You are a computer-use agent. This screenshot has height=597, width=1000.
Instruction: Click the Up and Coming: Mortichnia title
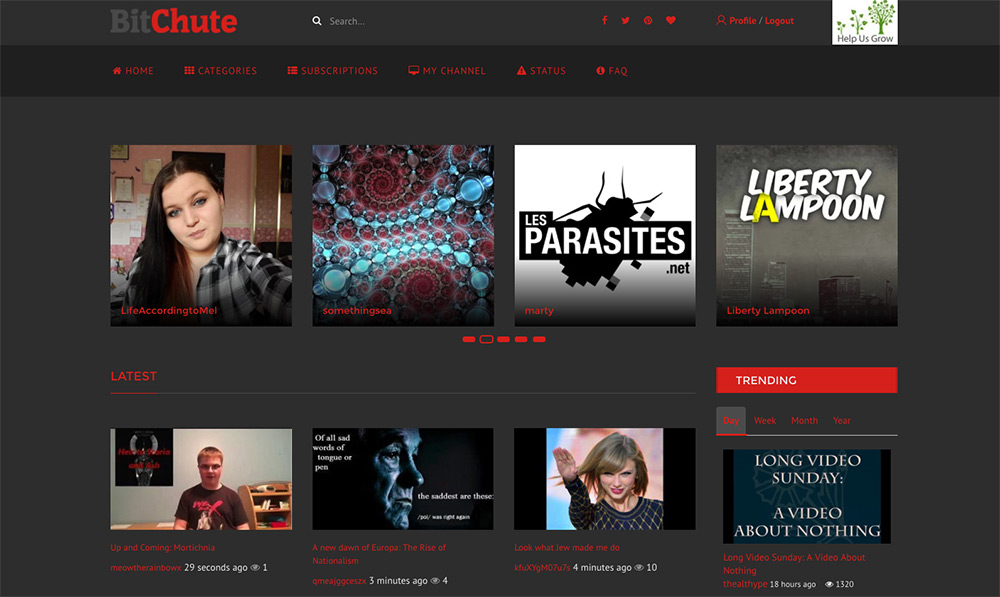pos(163,547)
